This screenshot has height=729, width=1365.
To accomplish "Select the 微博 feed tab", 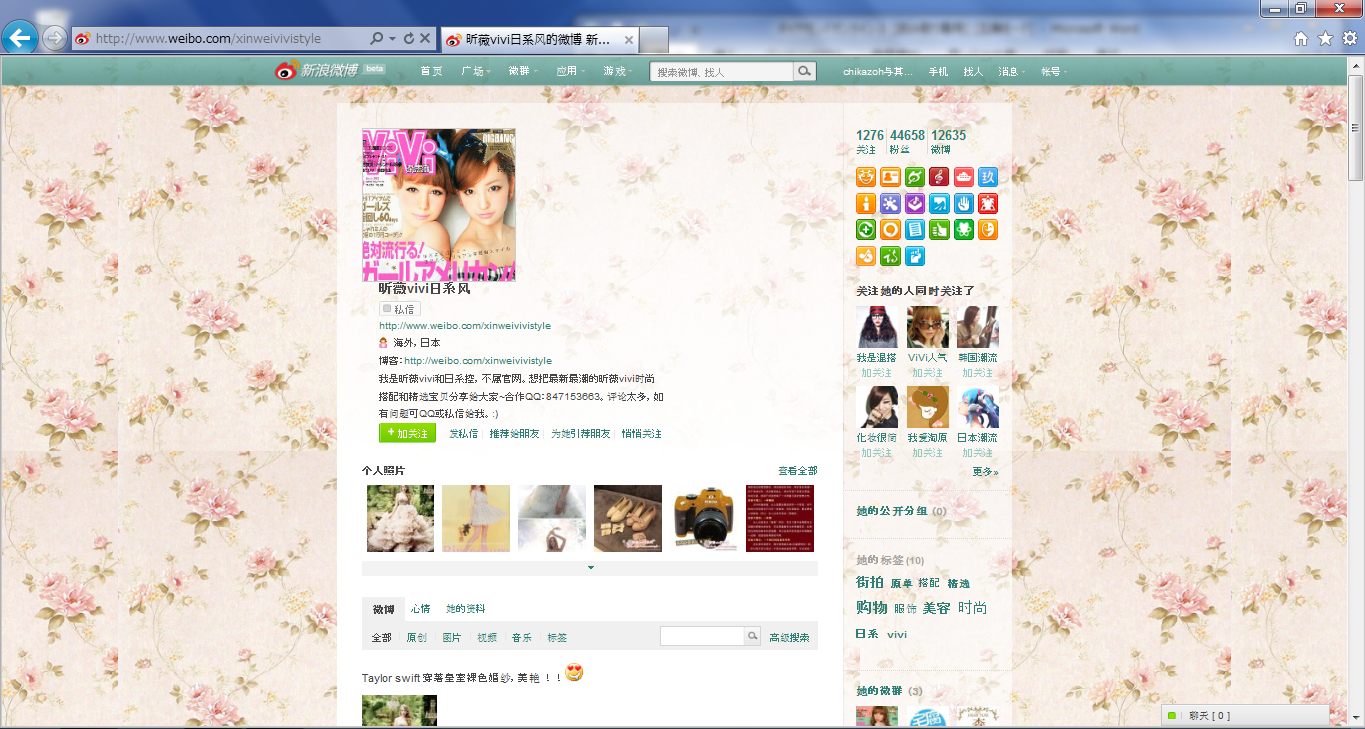I will pyautogui.click(x=383, y=609).
